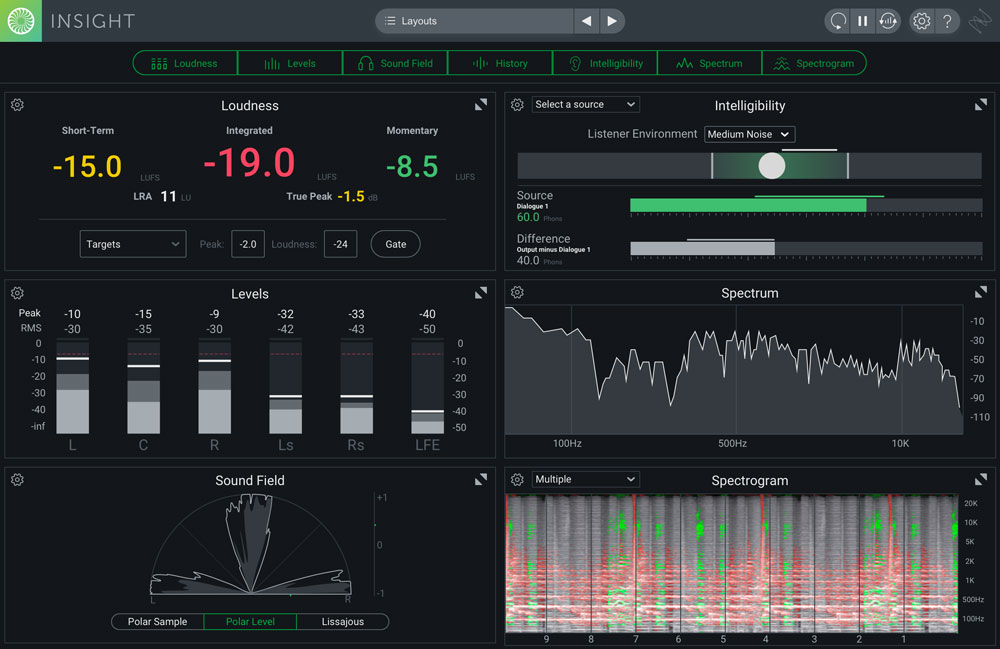Open Levels panel settings gear

pos(17,293)
